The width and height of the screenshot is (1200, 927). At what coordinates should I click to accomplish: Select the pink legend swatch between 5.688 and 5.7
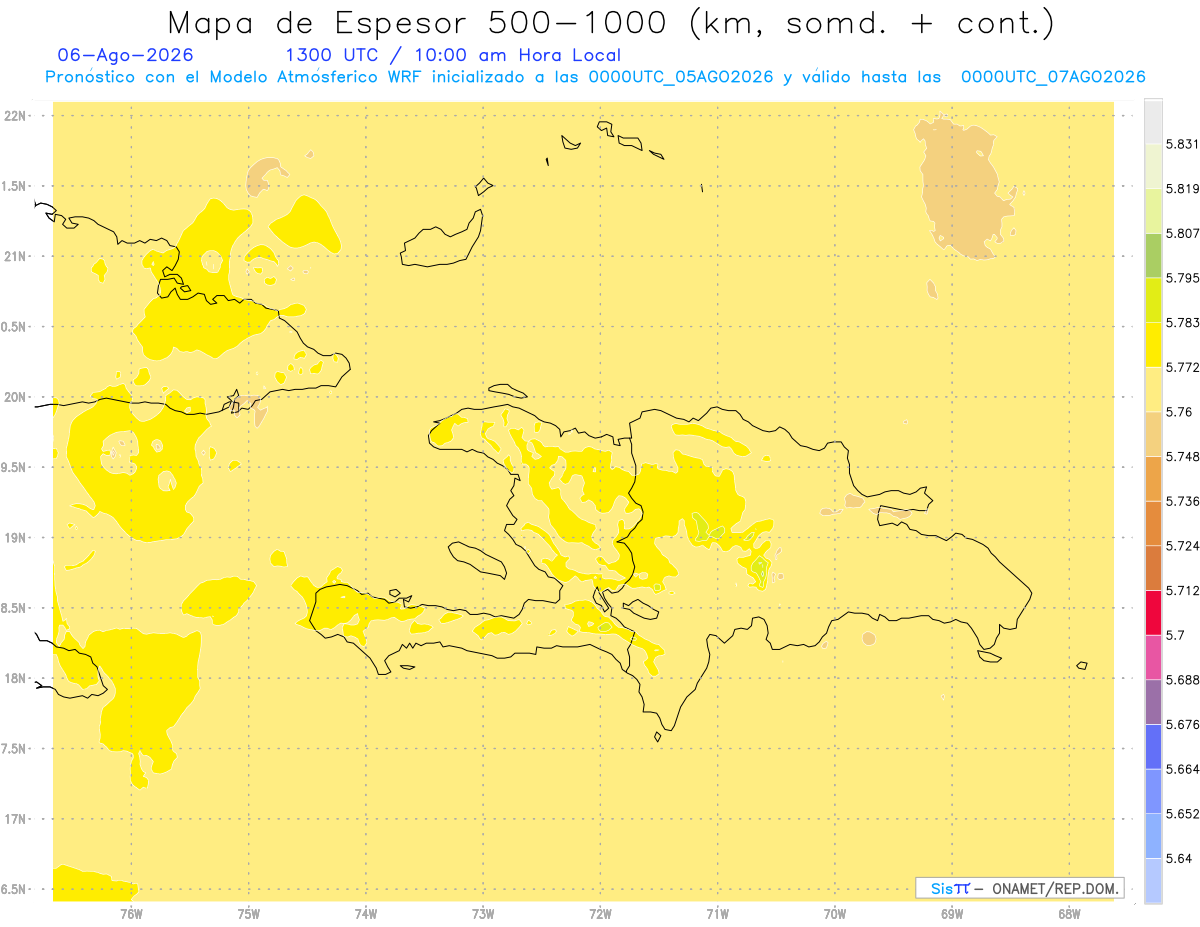1153,657
